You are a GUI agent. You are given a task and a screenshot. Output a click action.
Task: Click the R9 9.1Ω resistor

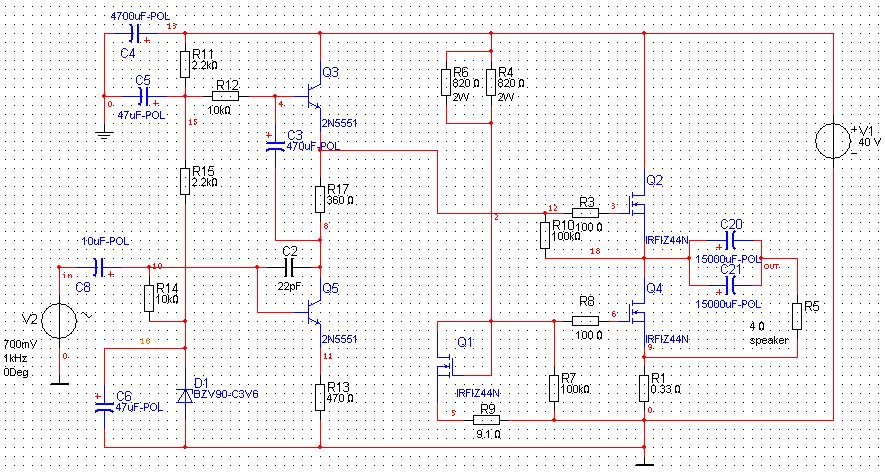click(x=487, y=420)
